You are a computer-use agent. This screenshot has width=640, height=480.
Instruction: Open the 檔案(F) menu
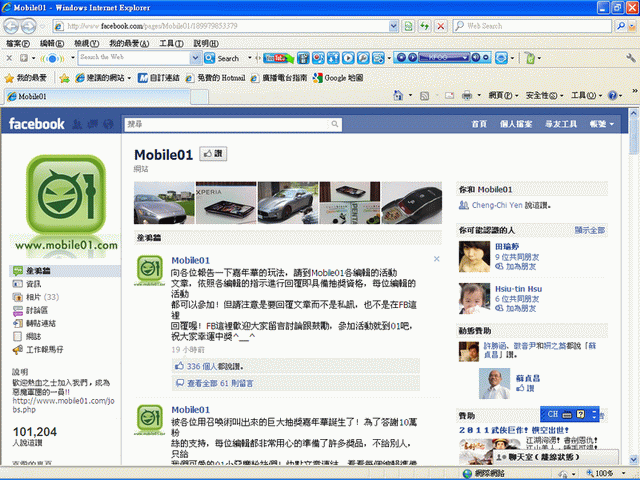(18, 43)
